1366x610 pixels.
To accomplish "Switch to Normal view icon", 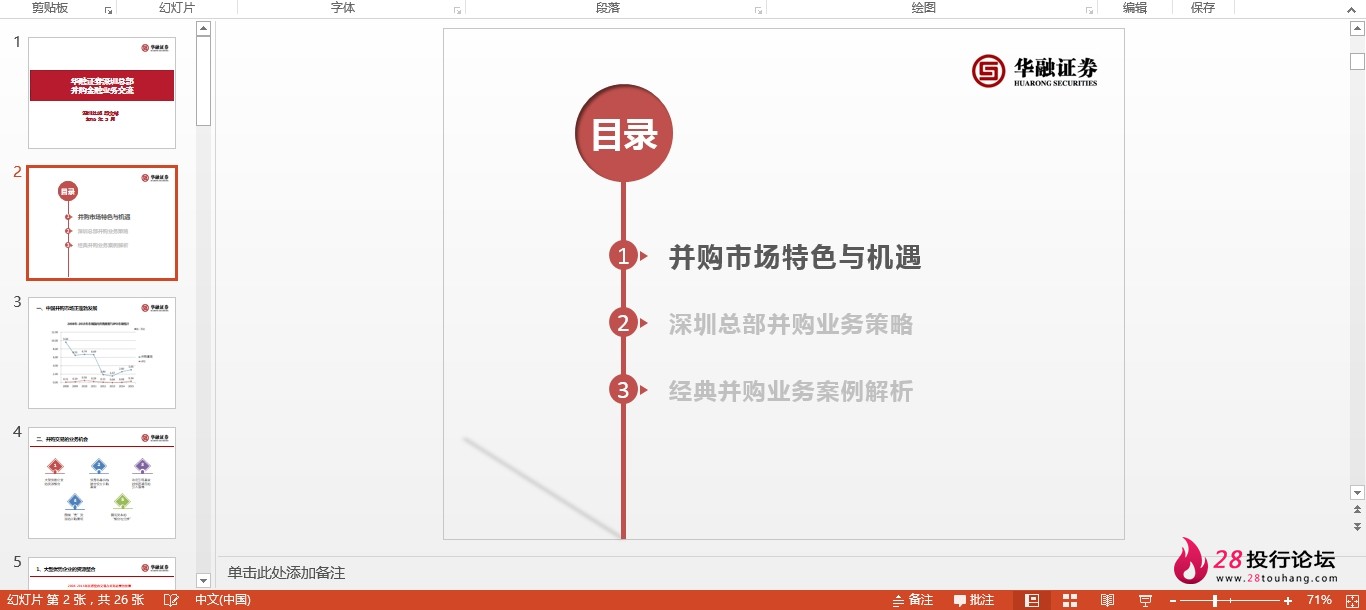I will 1033,600.
